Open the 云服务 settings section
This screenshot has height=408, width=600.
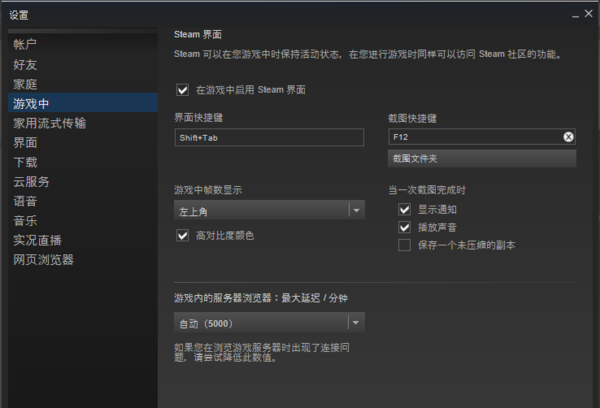[83, 181]
